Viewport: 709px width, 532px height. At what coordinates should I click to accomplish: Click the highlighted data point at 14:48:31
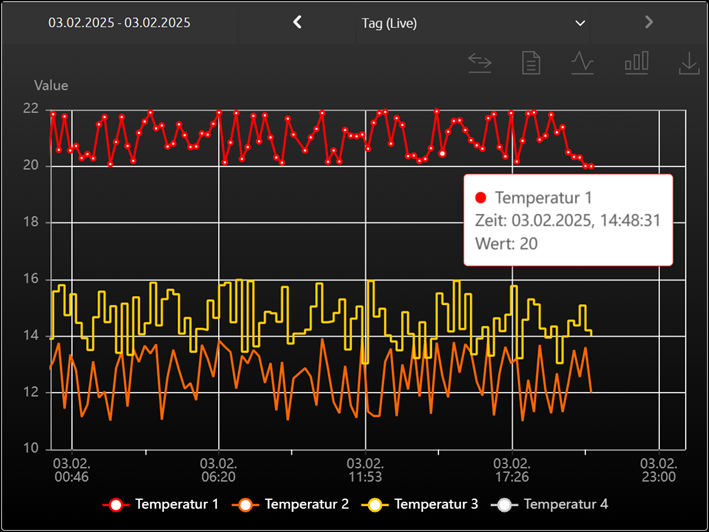pyautogui.click(x=442, y=154)
